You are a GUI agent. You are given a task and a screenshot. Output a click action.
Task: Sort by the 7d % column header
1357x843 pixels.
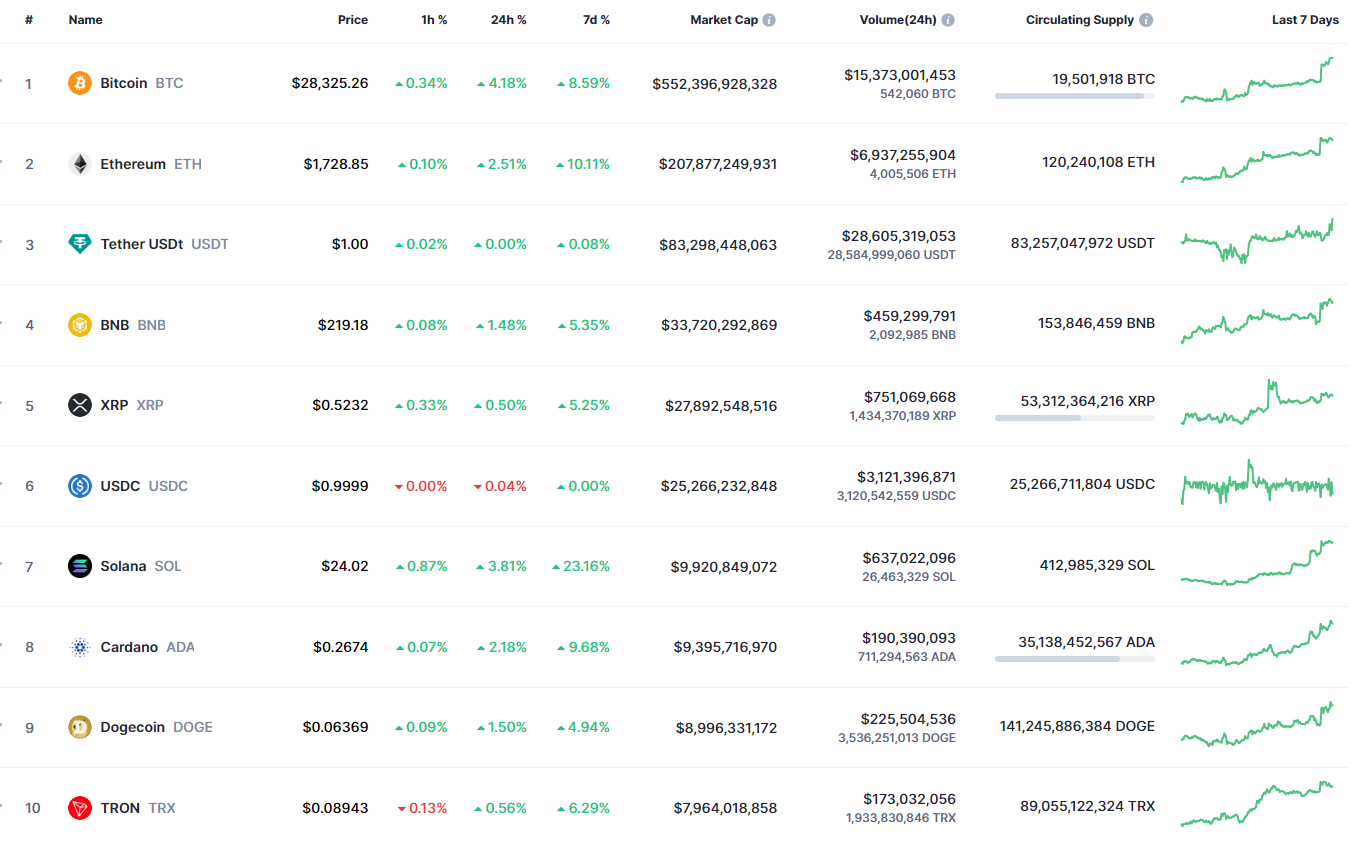click(596, 20)
